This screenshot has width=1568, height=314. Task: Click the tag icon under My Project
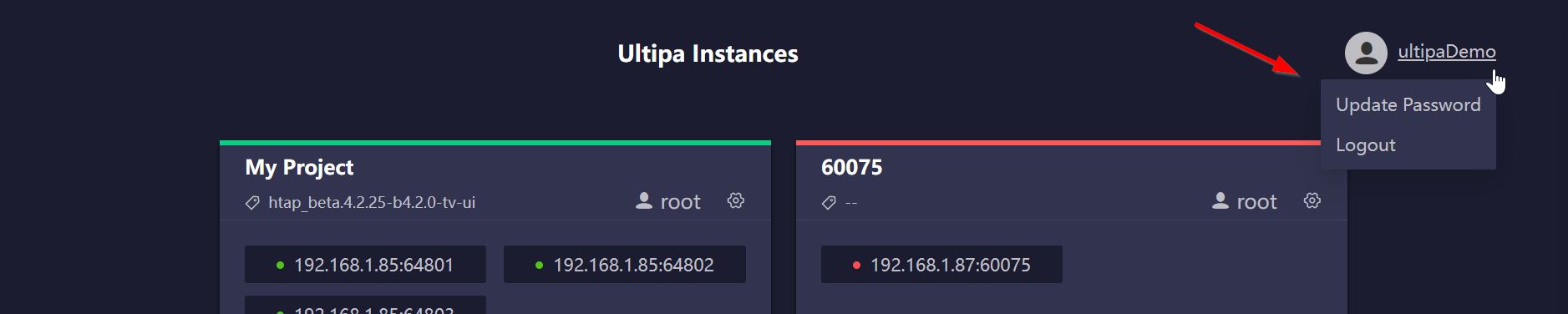click(252, 203)
